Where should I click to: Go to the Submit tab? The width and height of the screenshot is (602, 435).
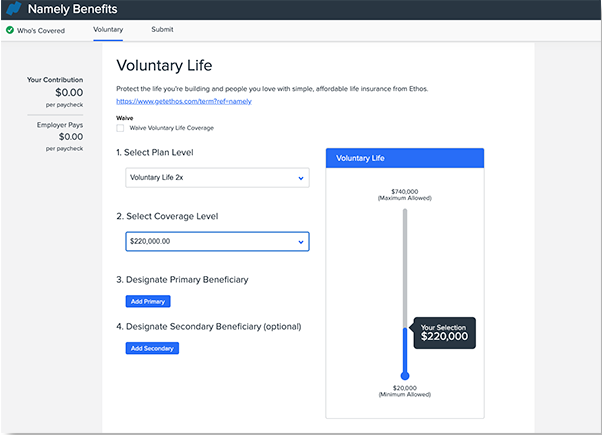click(162, 30)
